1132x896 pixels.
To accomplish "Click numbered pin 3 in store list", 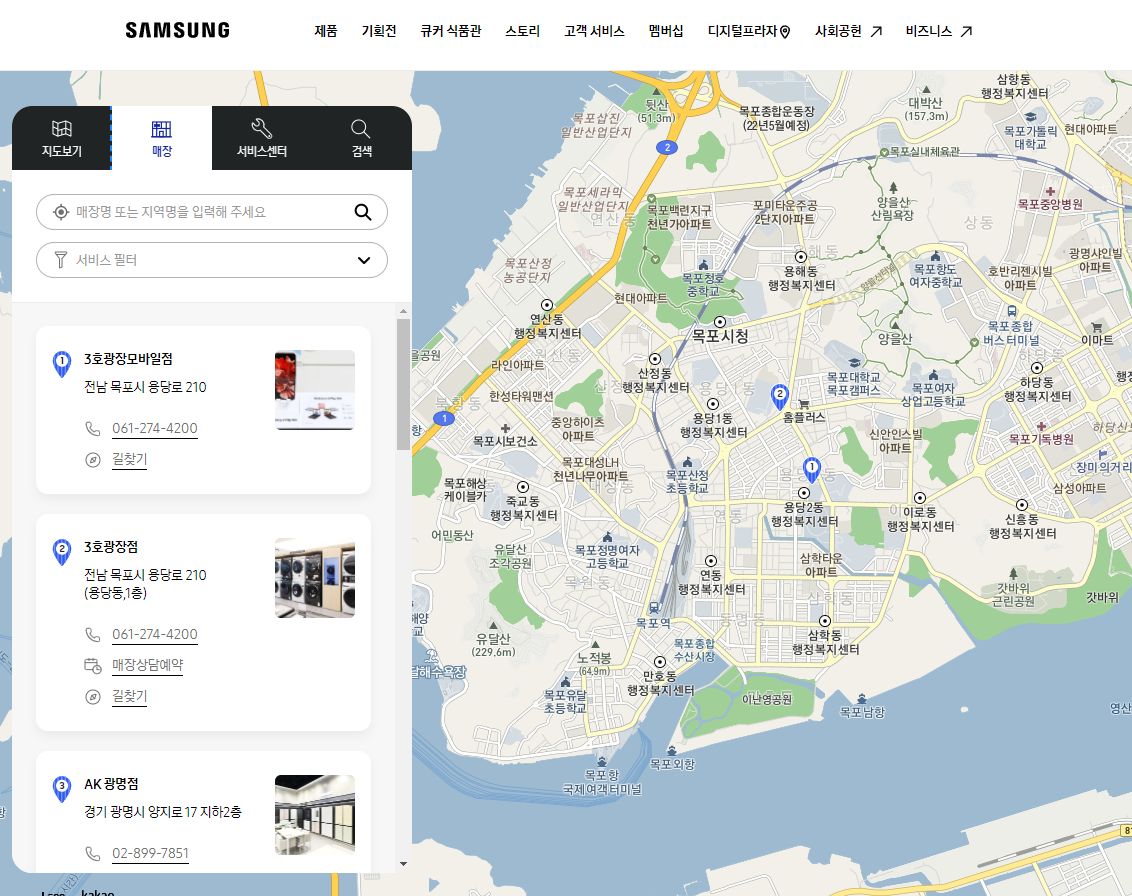I will pos(62,788).
